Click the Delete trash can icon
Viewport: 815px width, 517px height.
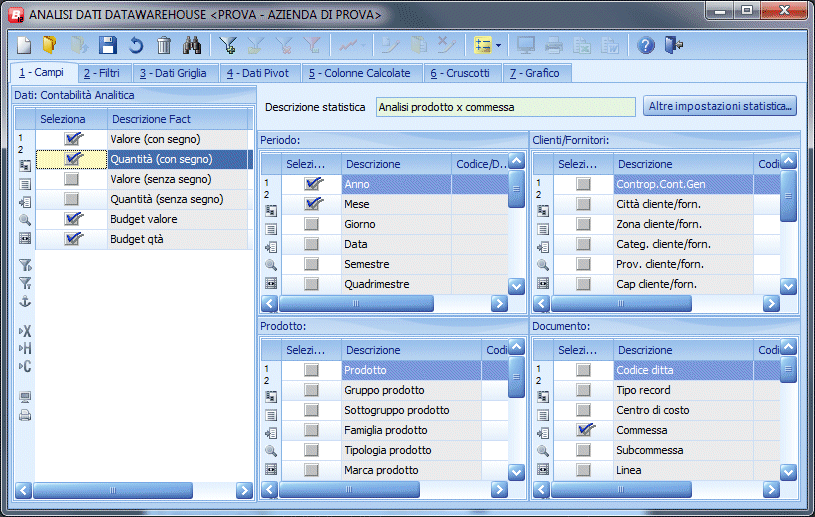click(164, 45)
